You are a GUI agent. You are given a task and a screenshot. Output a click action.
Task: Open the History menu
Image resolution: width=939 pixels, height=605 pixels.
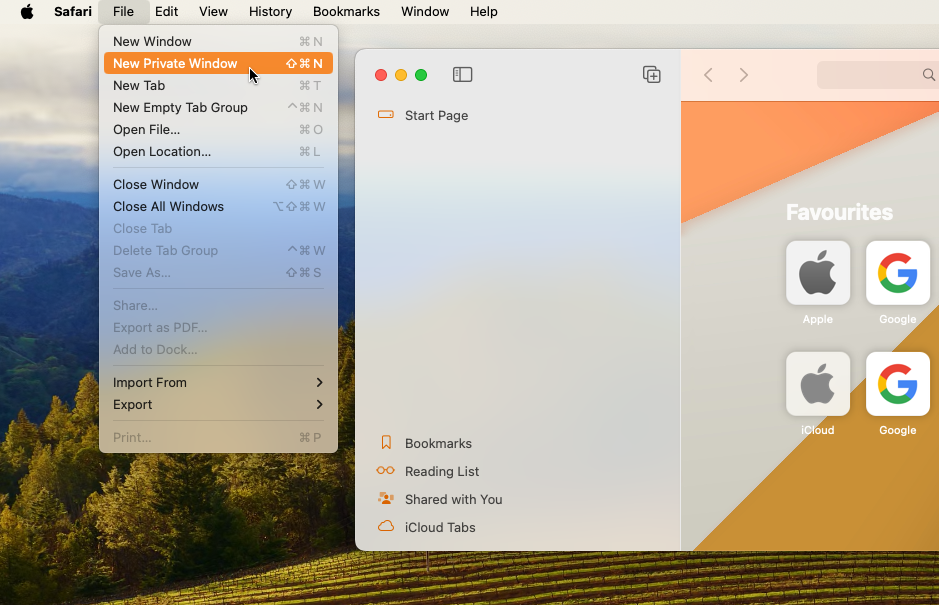click(270, 11)
